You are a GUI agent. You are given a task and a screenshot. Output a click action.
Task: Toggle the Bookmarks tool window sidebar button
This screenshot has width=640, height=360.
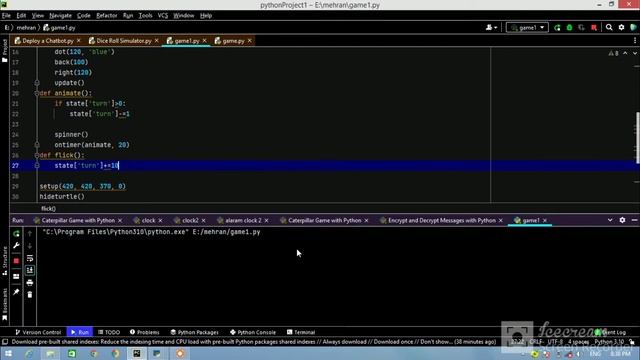[4, 304]
